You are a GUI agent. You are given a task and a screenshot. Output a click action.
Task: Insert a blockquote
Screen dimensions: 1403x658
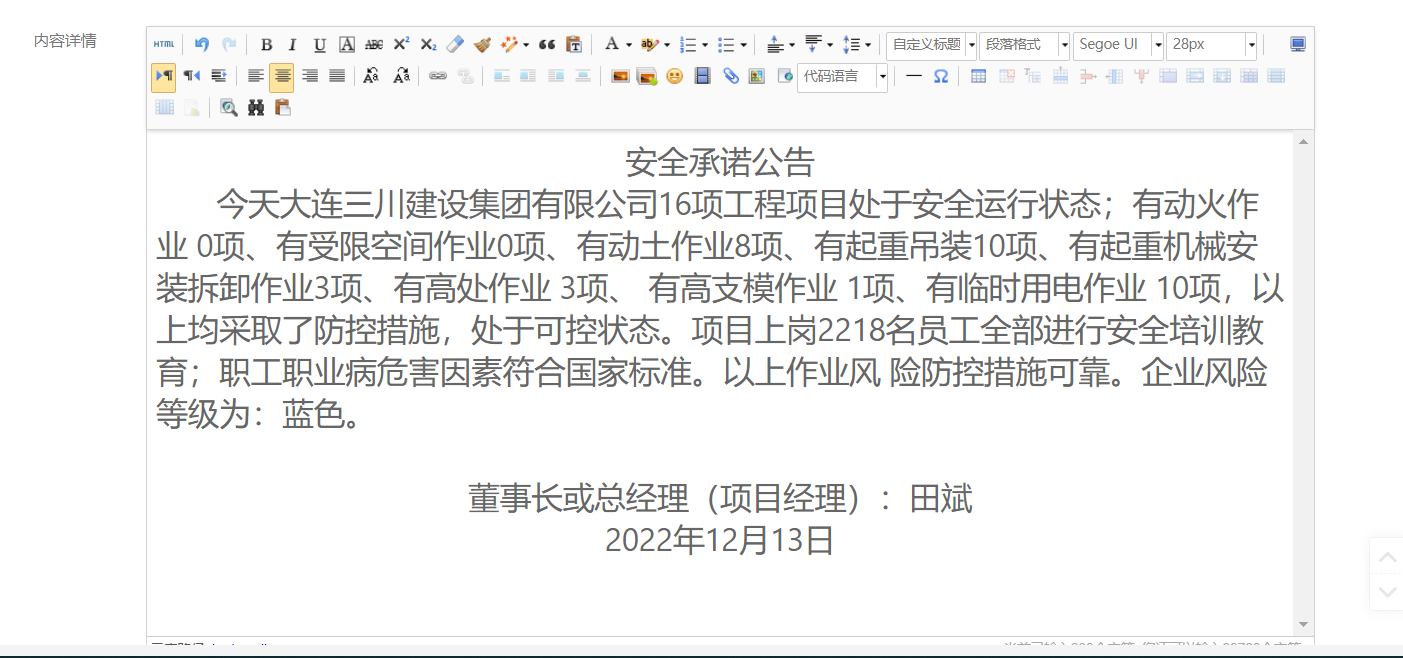pos(547,44)
